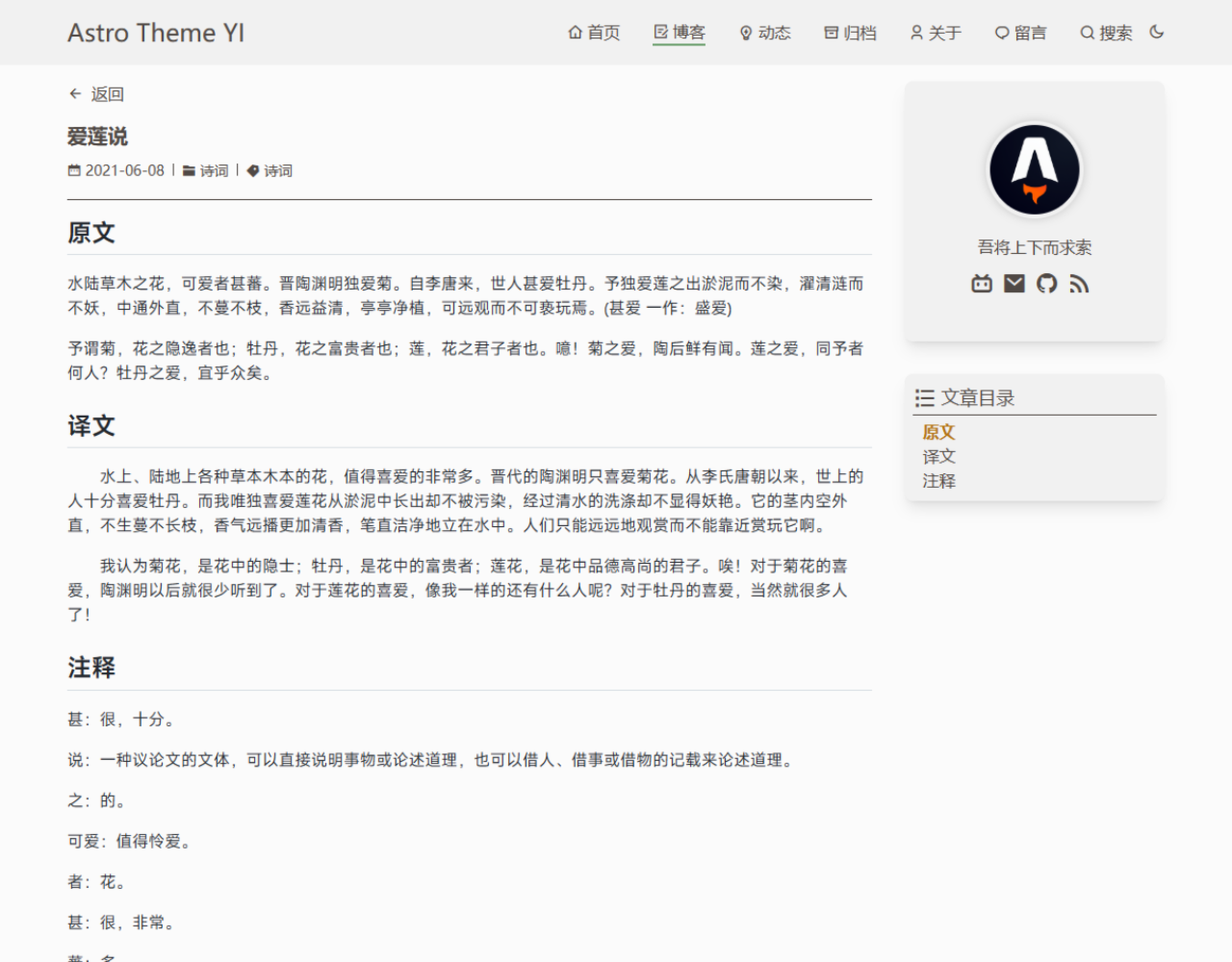This screenshot has height=962, width=1232.
Task: Jump to 译文 in table of contents
Action: (938, 457)
